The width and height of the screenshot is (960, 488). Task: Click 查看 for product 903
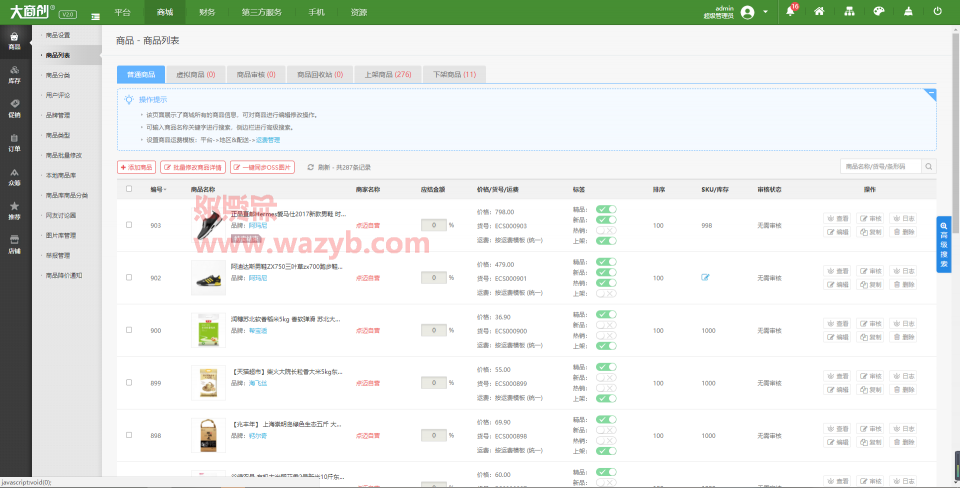(838, 218)
